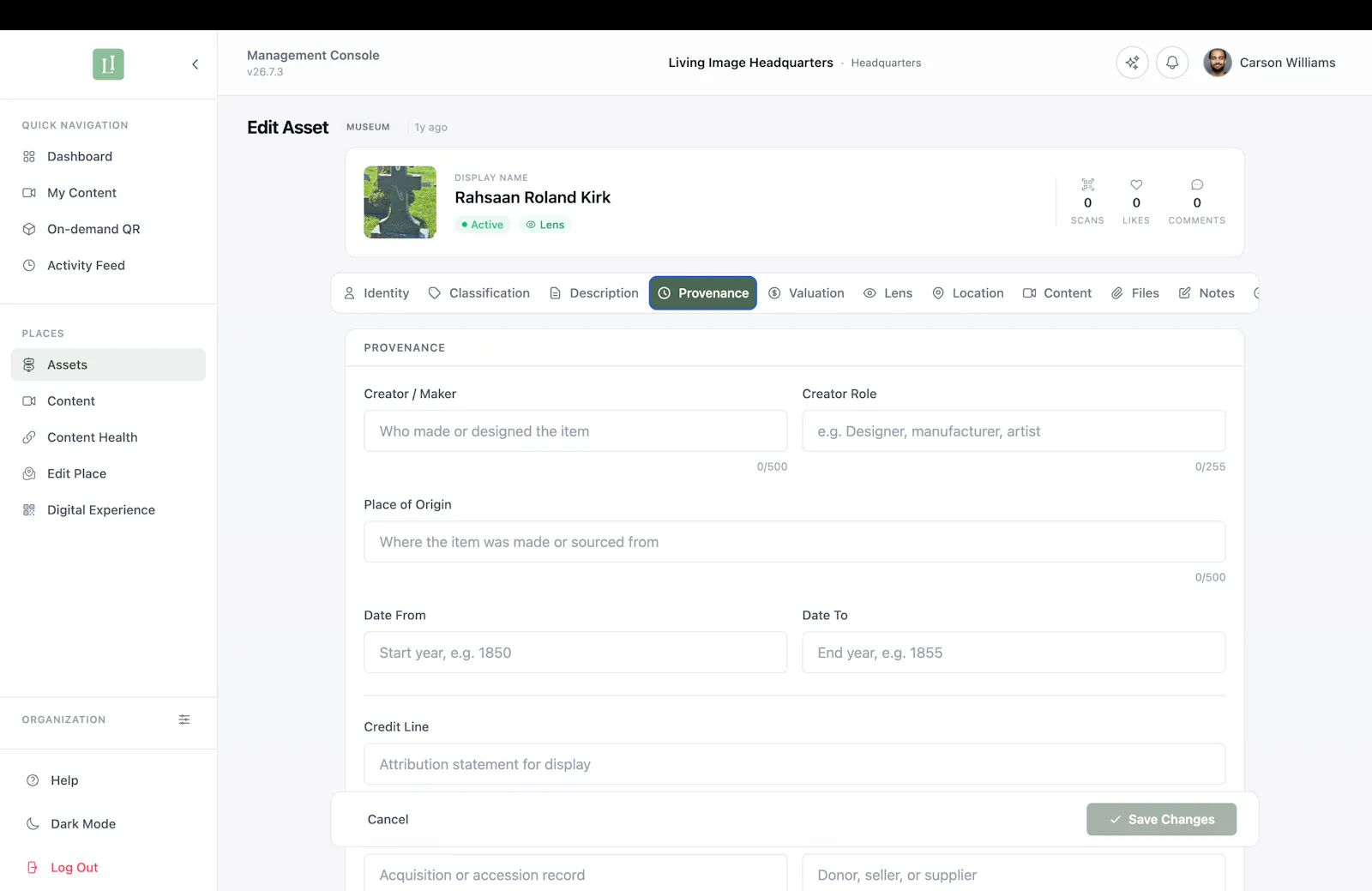The width and height of the screenshot is (1372, 891).
Task: Click the Acquisition or accession record field
Action: pos(575,873)
